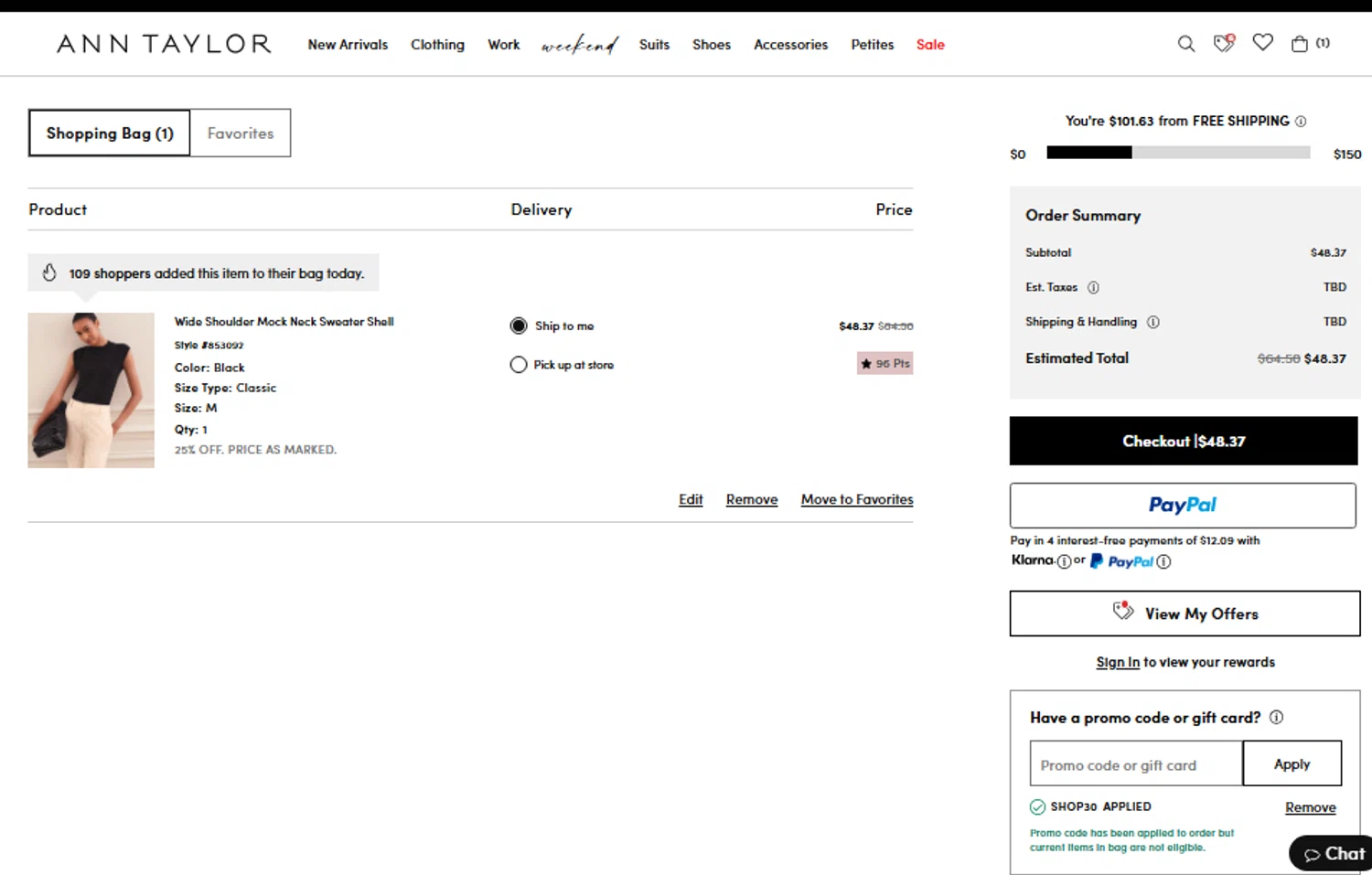The width and height of the screenshot is (1372, 875).
Task: Click Apply promo code button
Action: tap(1292, 763)
